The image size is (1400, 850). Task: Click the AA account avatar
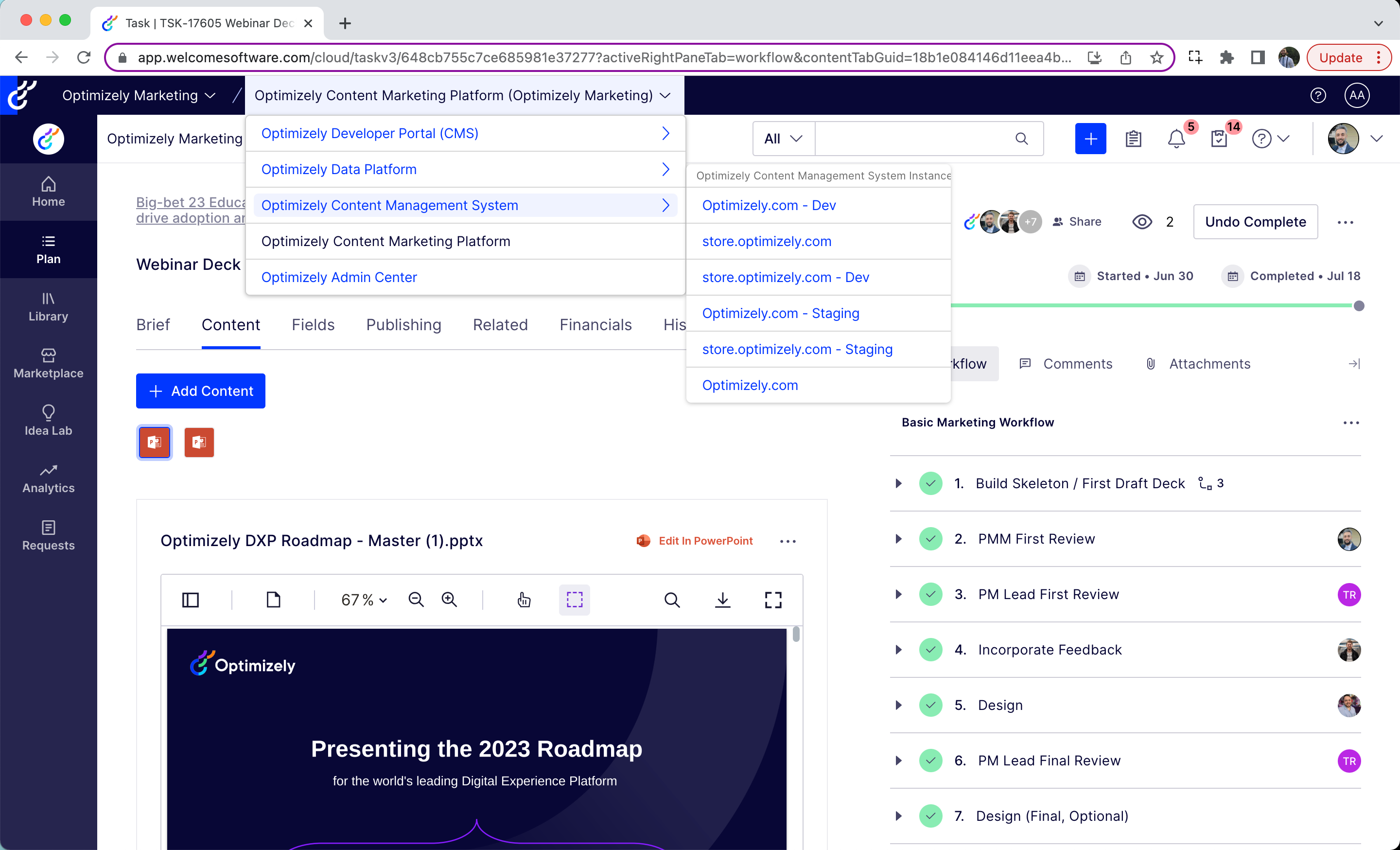point(1357,95)
